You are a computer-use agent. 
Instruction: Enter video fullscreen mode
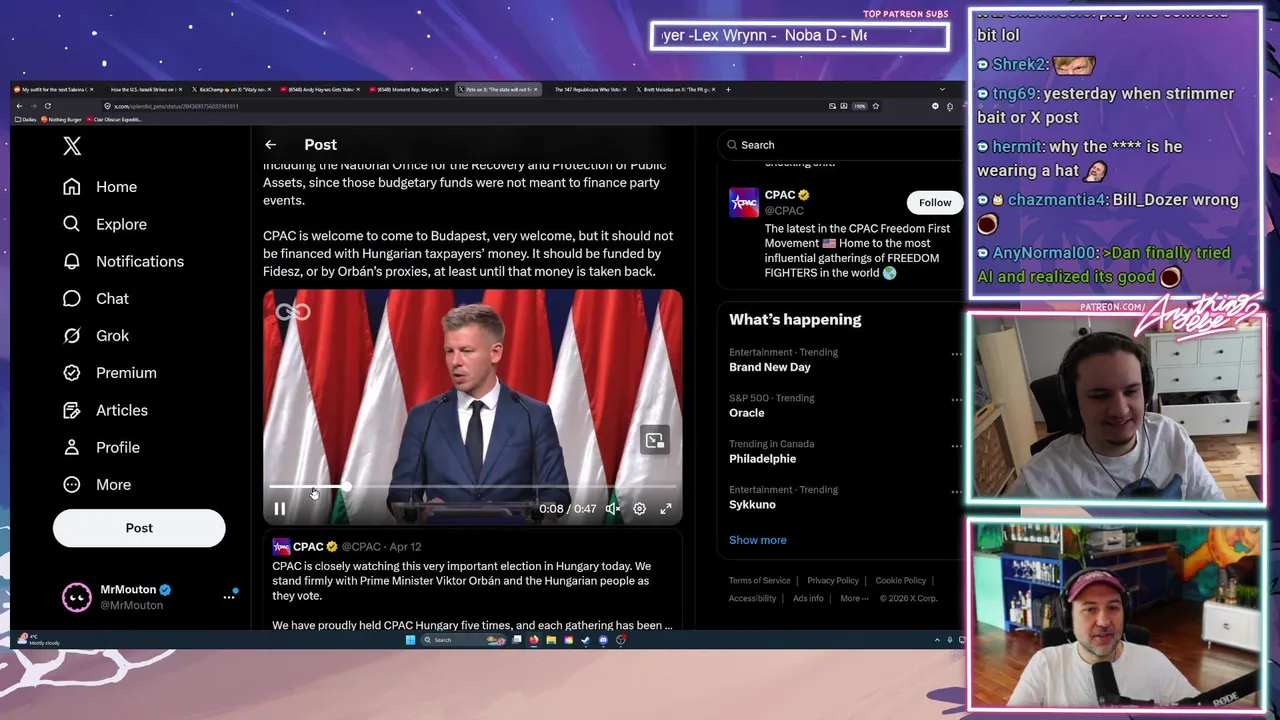point(666,509)
